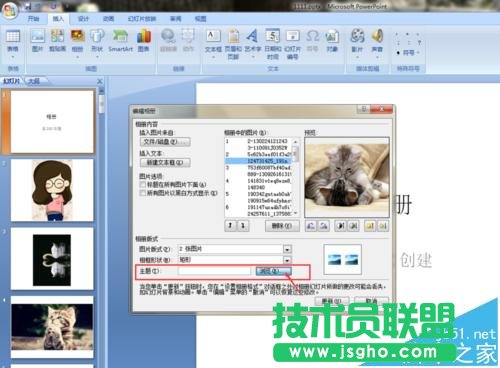Viewport: 500px width, 368px height.
Task: Move selected album picture down
Action: coord(243,226)
